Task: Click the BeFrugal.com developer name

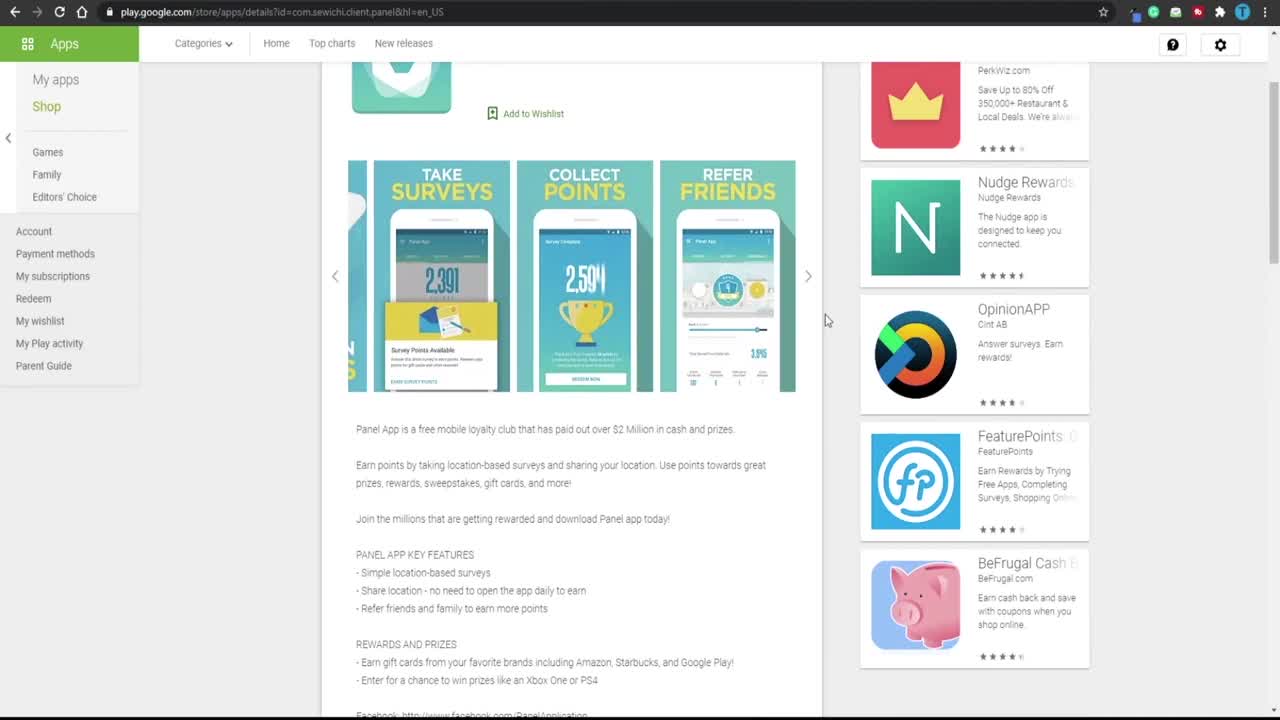Action: tap(1005, 579)
